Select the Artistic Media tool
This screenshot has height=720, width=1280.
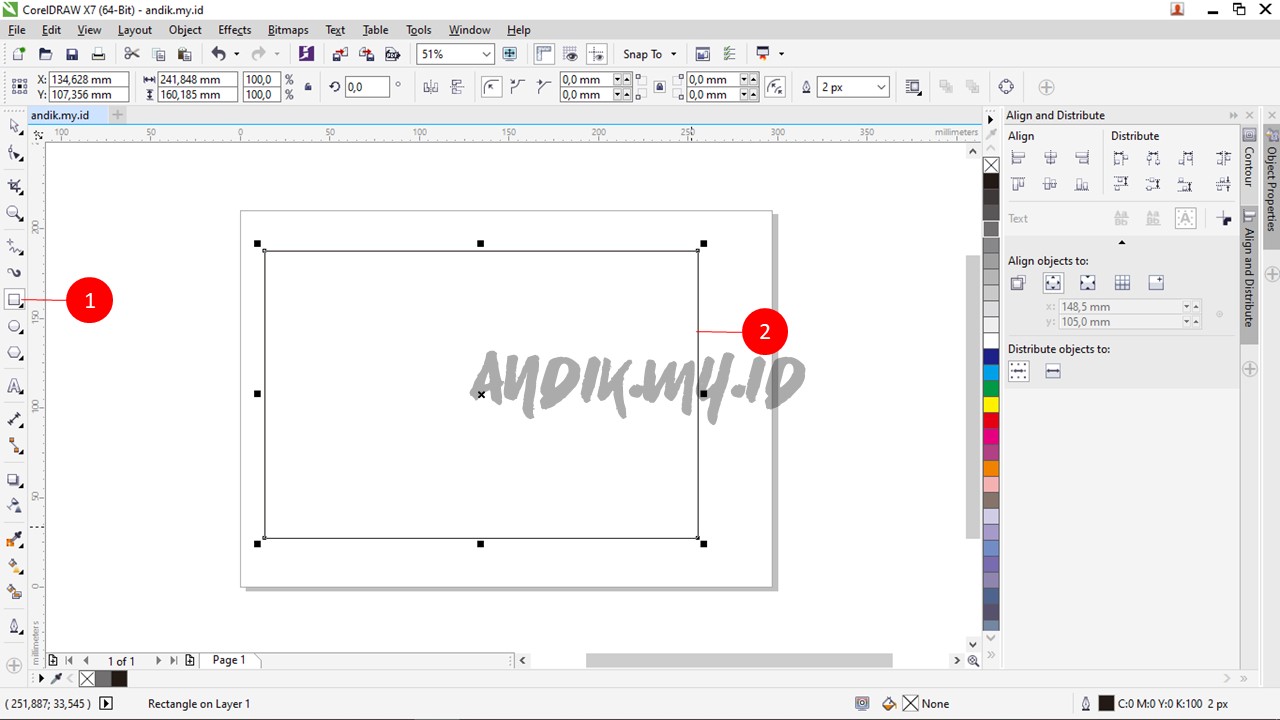click(14, 272)
